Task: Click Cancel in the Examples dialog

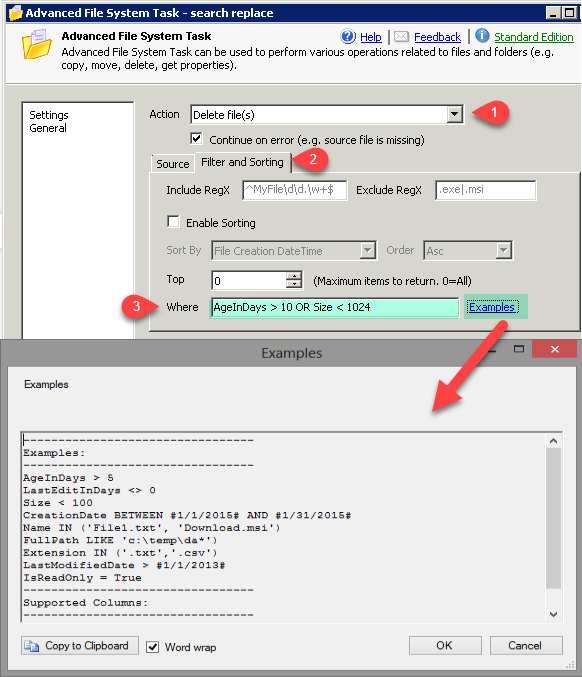Action: pyautogui.click(x=525, y=645)
